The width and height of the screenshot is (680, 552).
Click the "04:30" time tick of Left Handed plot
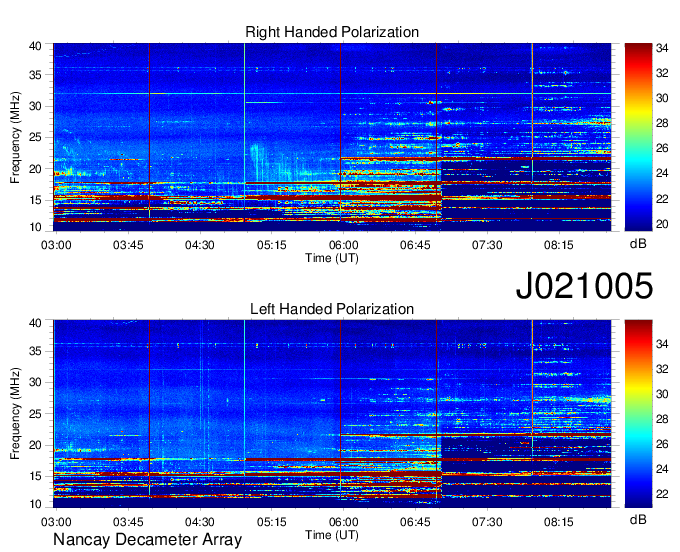click(200, 522)
